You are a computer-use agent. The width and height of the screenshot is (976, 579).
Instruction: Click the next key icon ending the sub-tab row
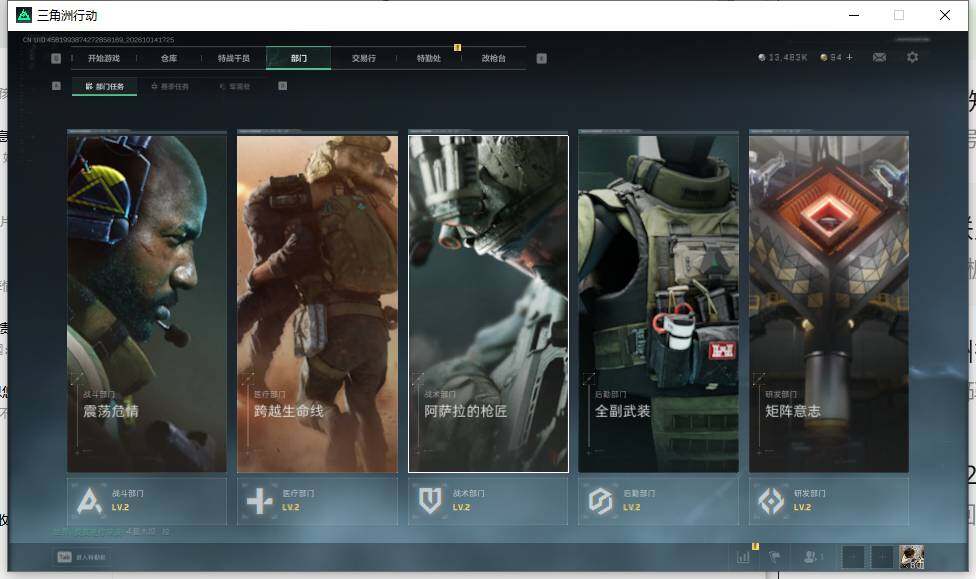[283, 86]
